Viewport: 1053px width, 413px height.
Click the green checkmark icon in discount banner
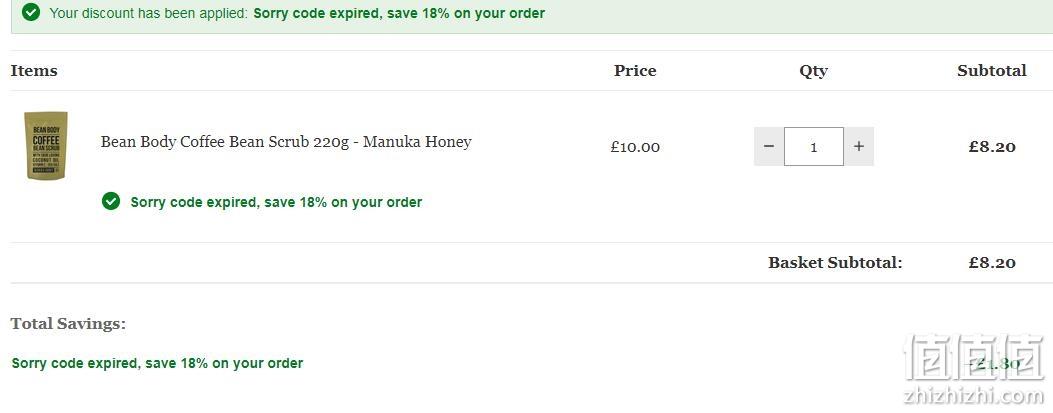click(31, 12)
